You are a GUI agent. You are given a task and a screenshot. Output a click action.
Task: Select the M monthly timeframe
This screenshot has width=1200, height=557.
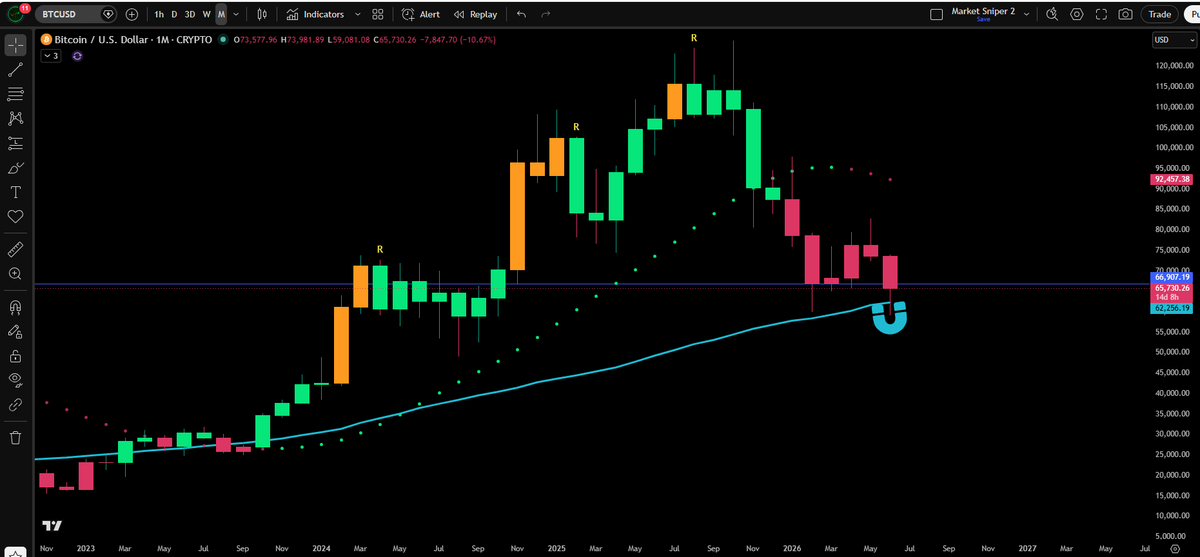[x=221, y=15]
